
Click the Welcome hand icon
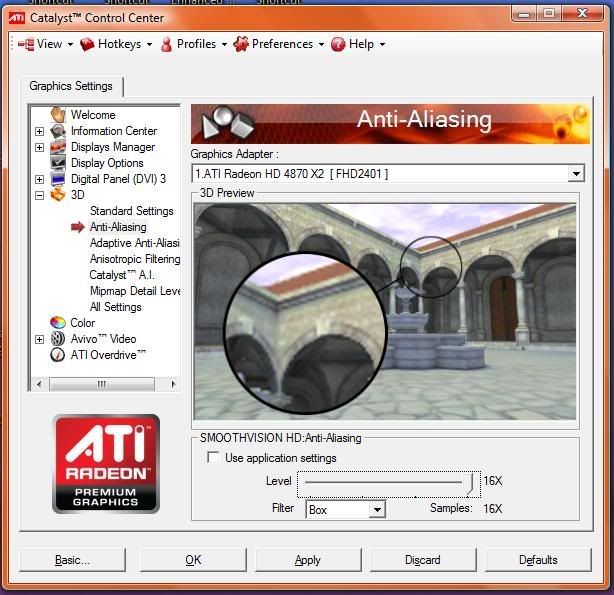(x=58, y=114)
